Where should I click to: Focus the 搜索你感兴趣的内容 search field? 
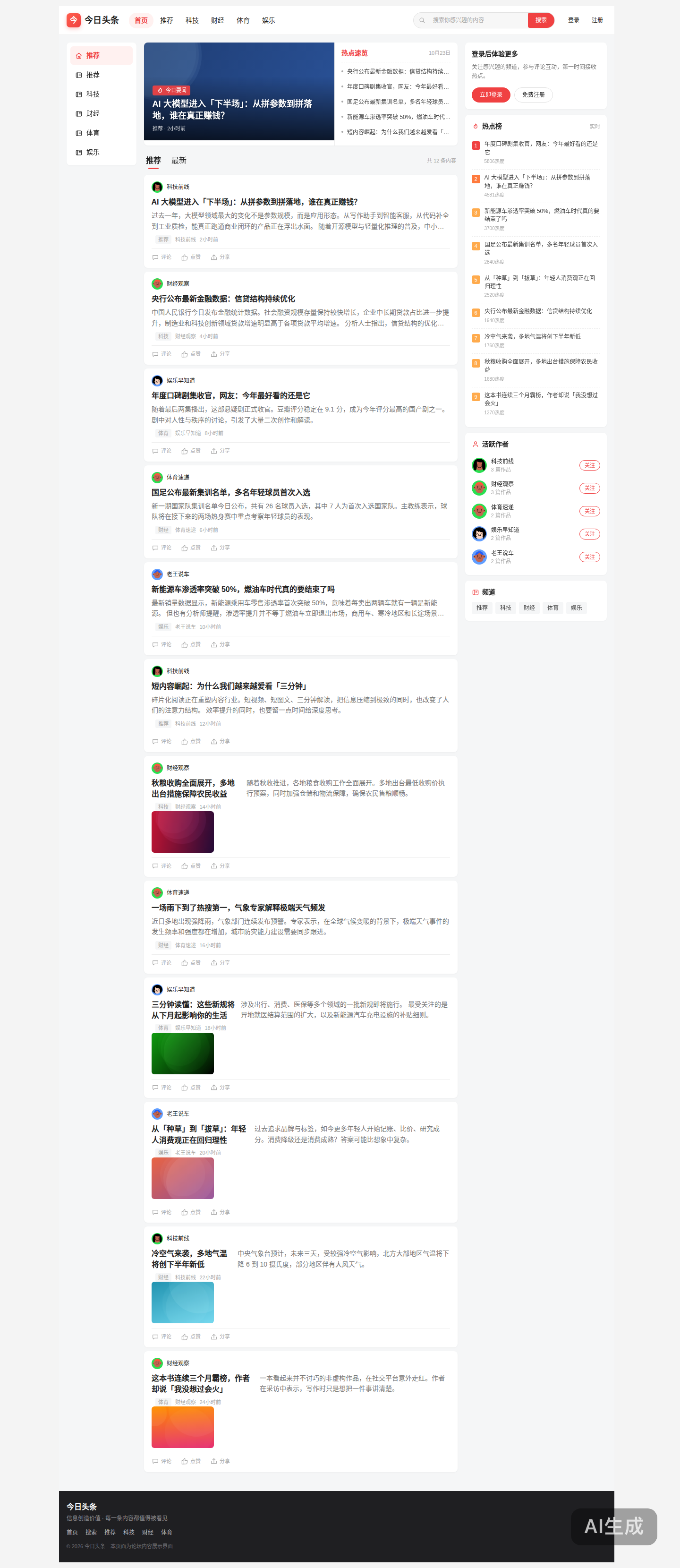click(x=477, y=20)
